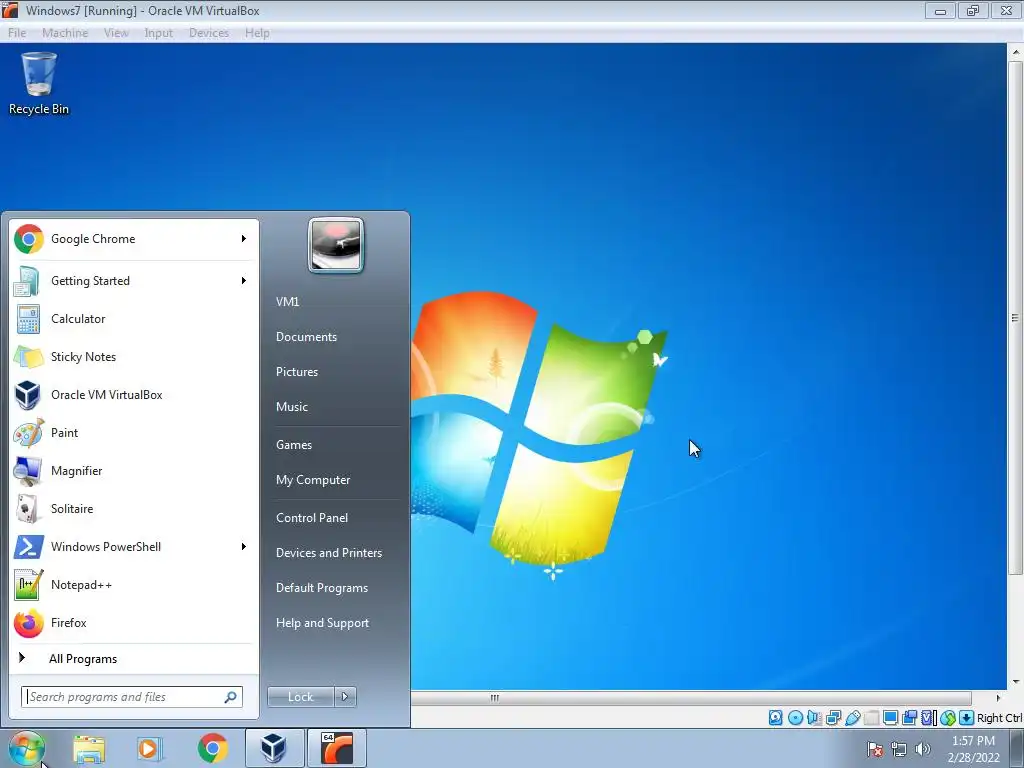Image resolution: width=1024 pixels, height=768 pixels.
Task: Open the Input menu
Action: [159, 33]
